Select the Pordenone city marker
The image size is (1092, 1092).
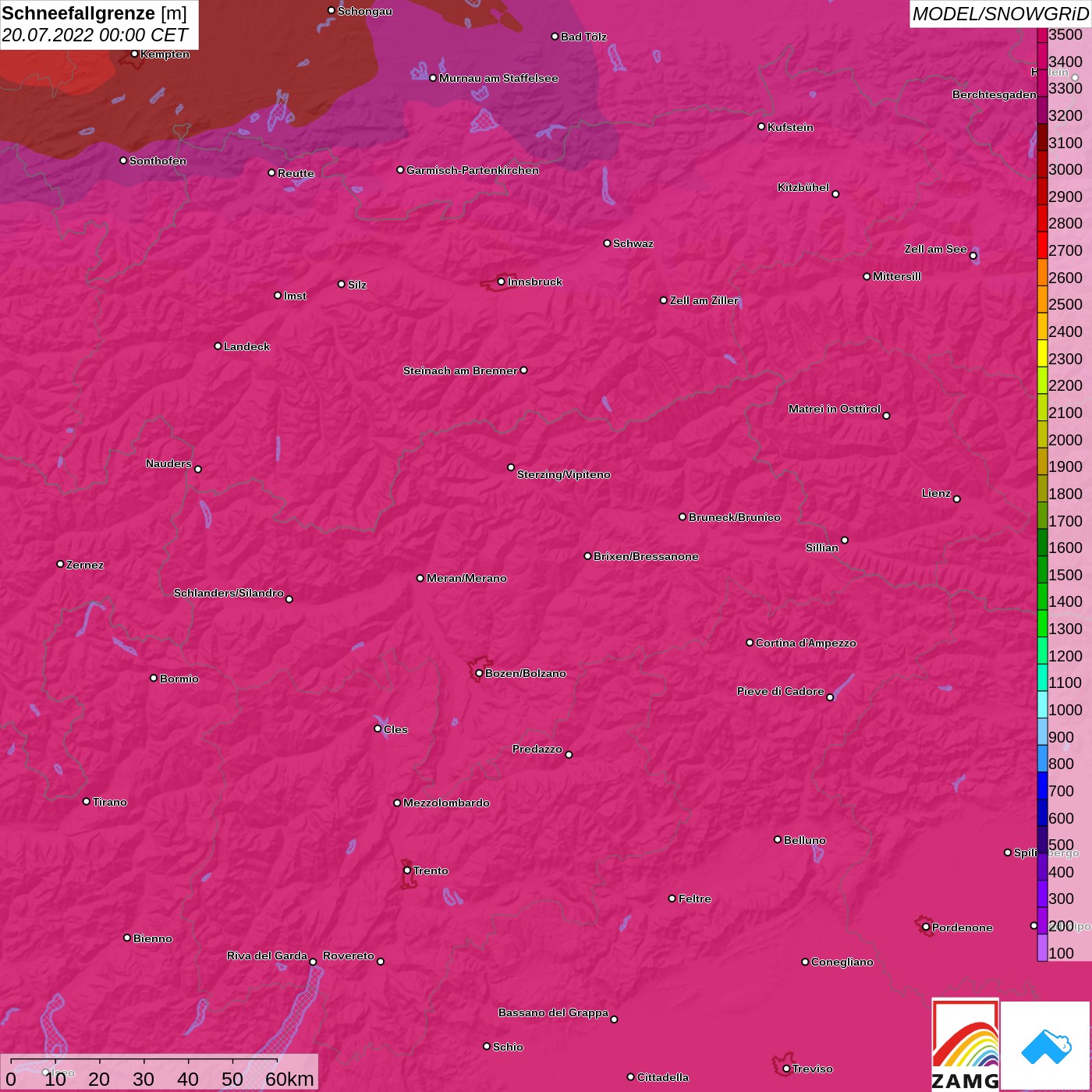tap(926, 927)
